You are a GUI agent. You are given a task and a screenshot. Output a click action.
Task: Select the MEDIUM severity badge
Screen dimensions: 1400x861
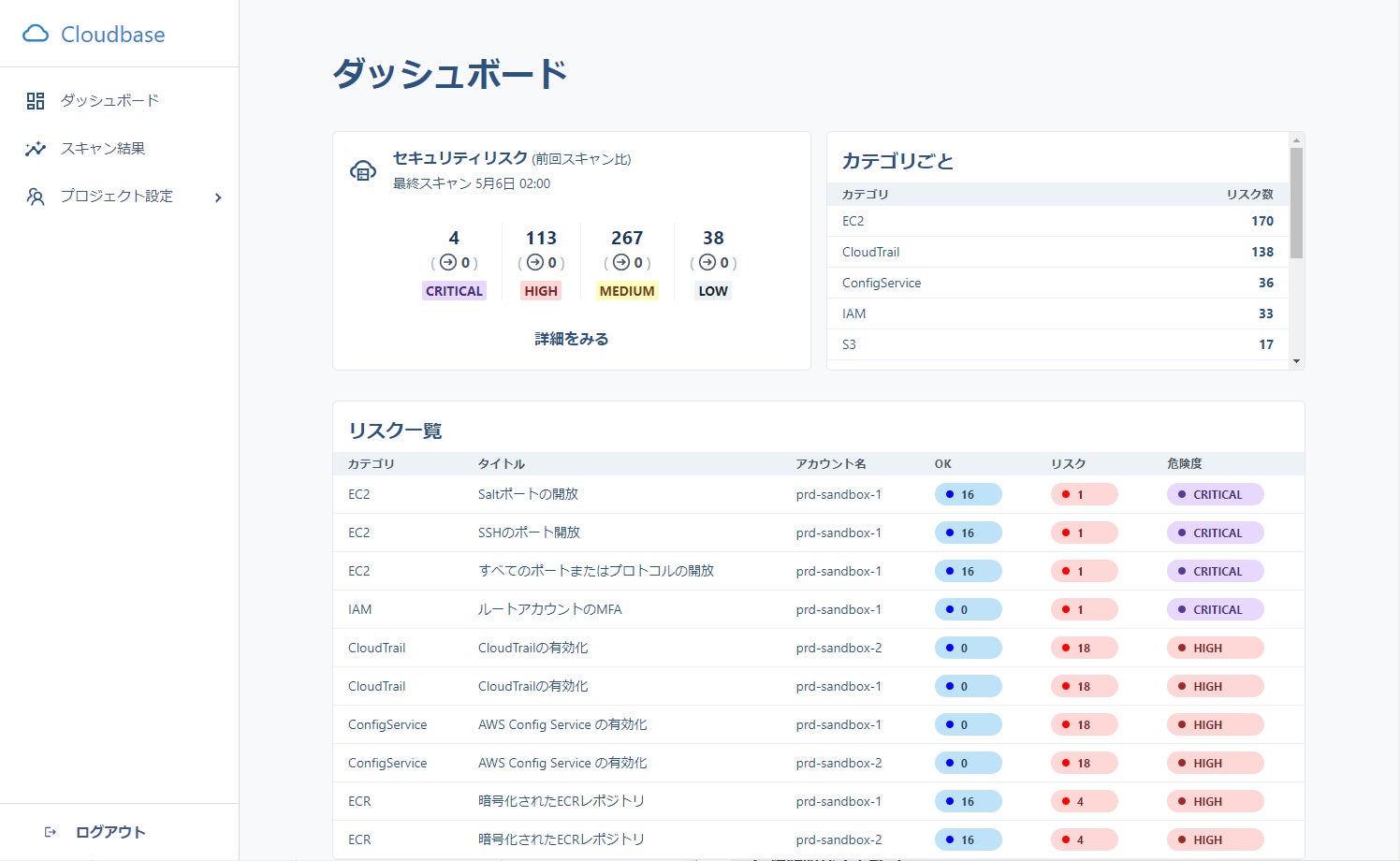tap(627, 291)
